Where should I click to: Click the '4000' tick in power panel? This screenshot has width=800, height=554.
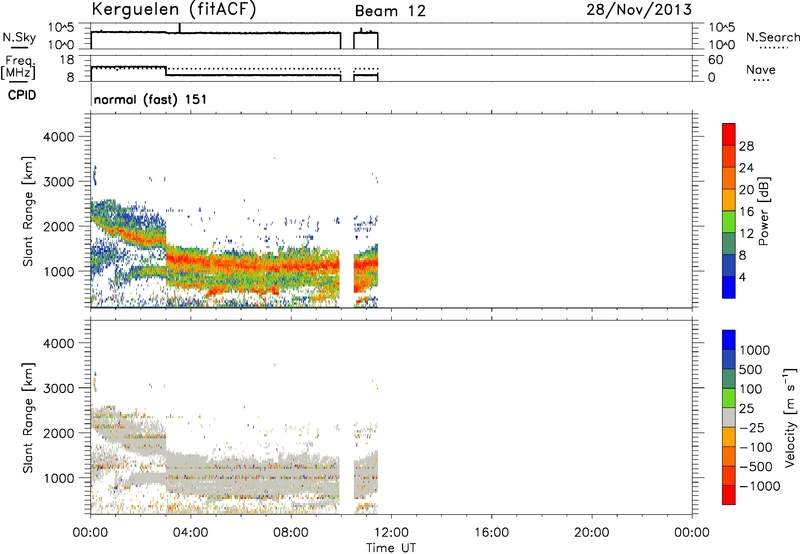59,137
